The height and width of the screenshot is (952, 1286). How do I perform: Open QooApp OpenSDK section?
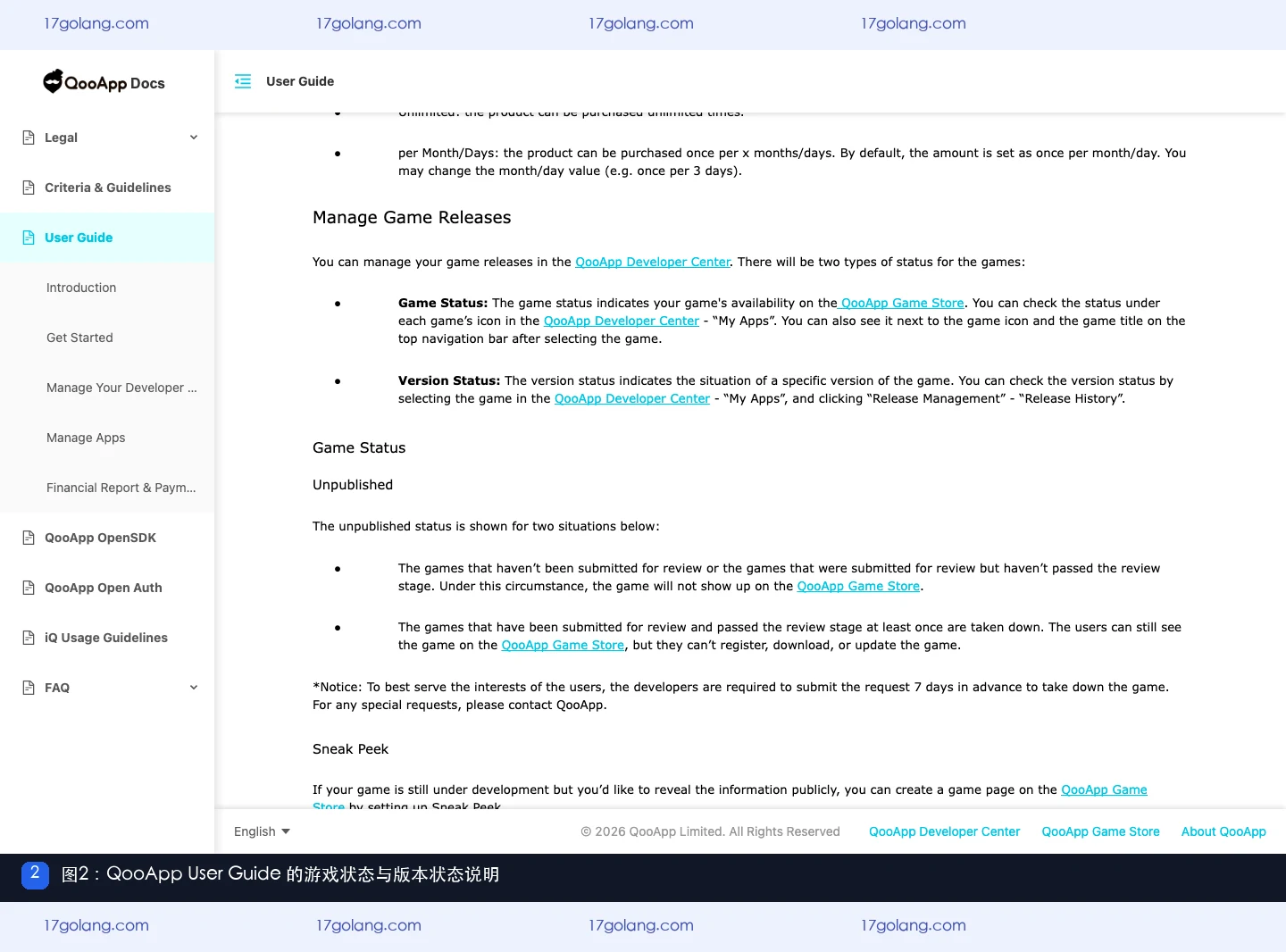[107, 538]
